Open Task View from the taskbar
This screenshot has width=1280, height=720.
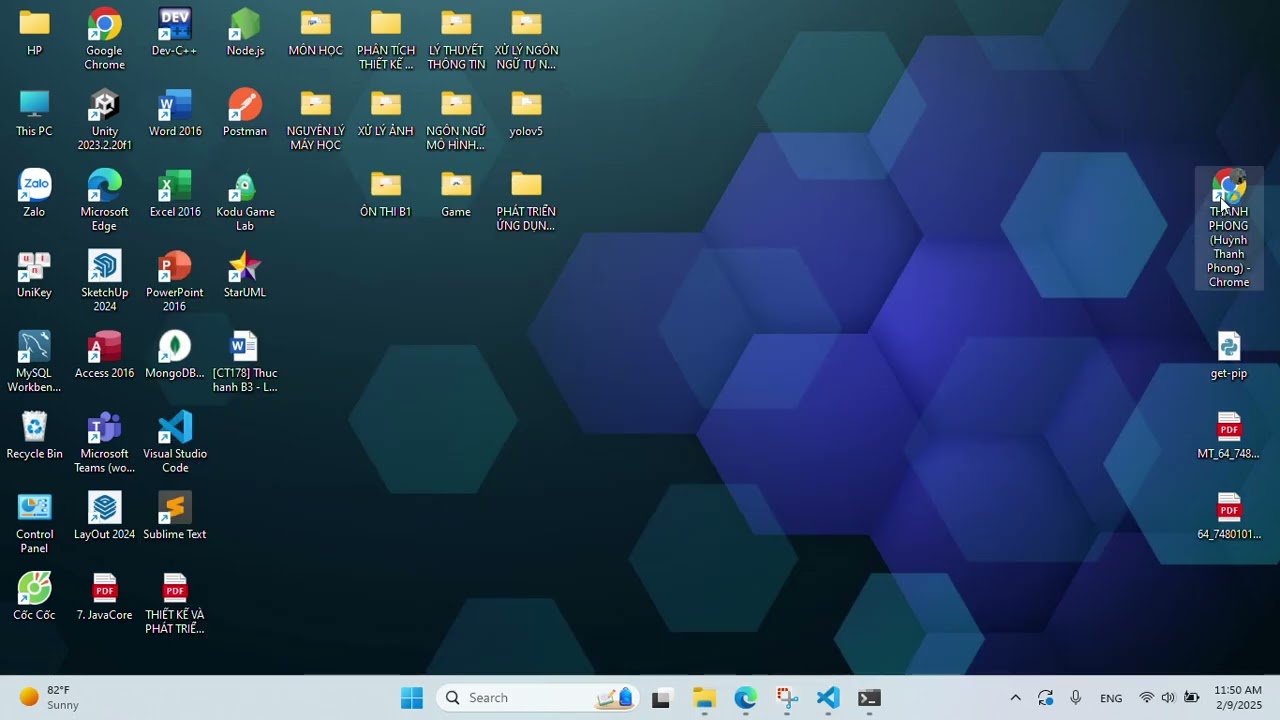[661, 698]
